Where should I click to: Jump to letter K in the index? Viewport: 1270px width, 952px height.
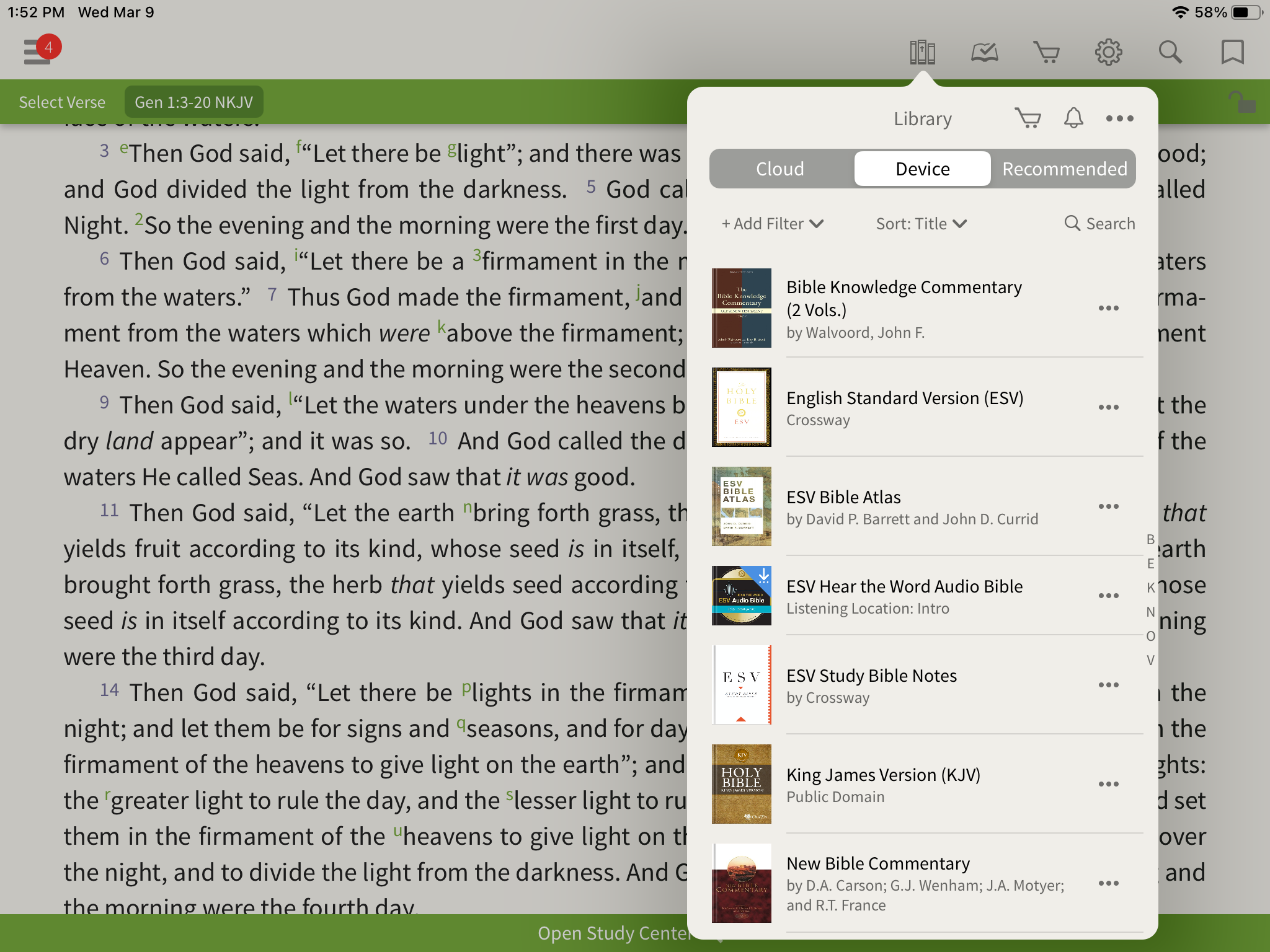[1150, 588]
